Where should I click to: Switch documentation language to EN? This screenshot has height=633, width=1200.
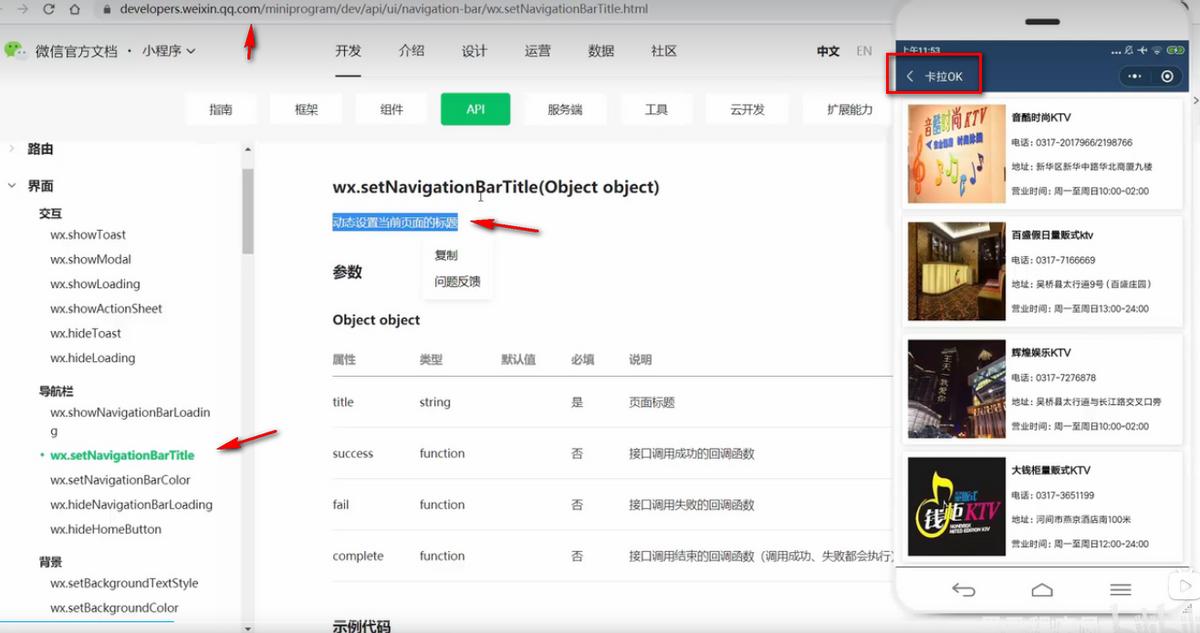(x=864, y=51)
